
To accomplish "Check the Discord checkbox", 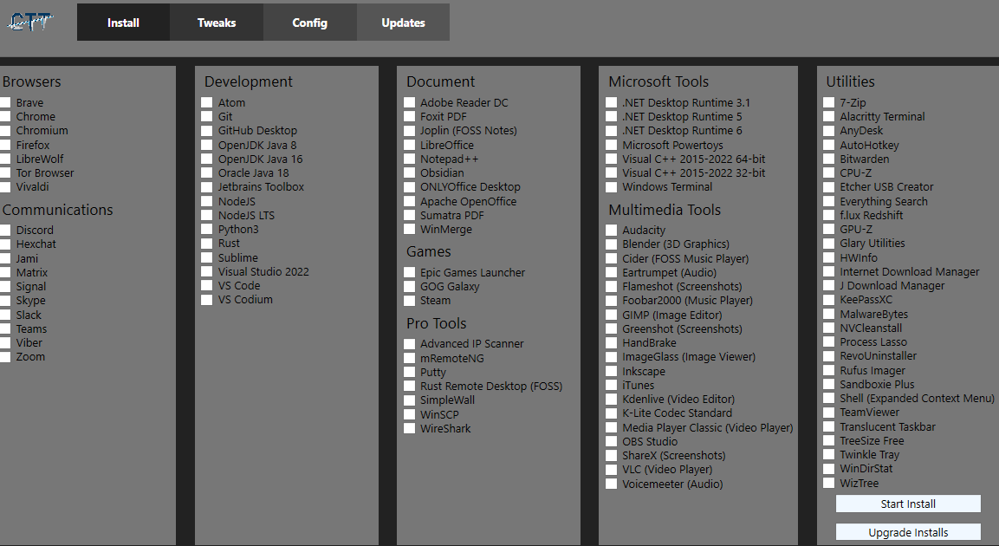I will [5, 230].
